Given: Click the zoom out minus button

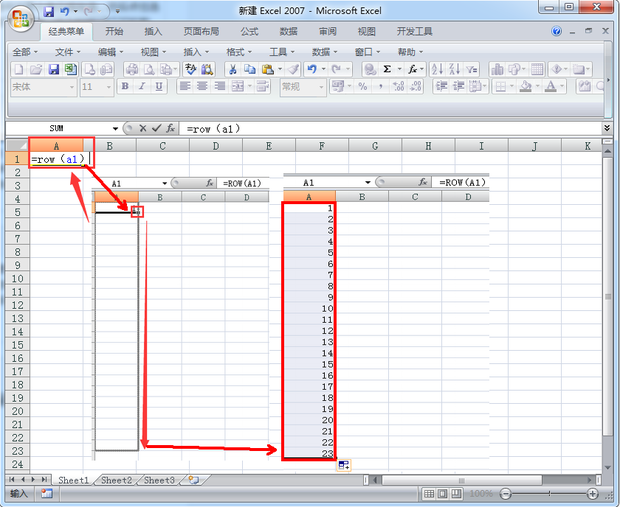Looking at the screenshot, I should pos(505,493).
